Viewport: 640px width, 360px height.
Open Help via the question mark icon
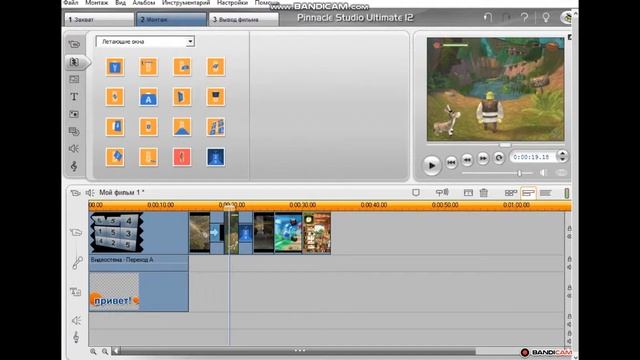tap(524, 18)
